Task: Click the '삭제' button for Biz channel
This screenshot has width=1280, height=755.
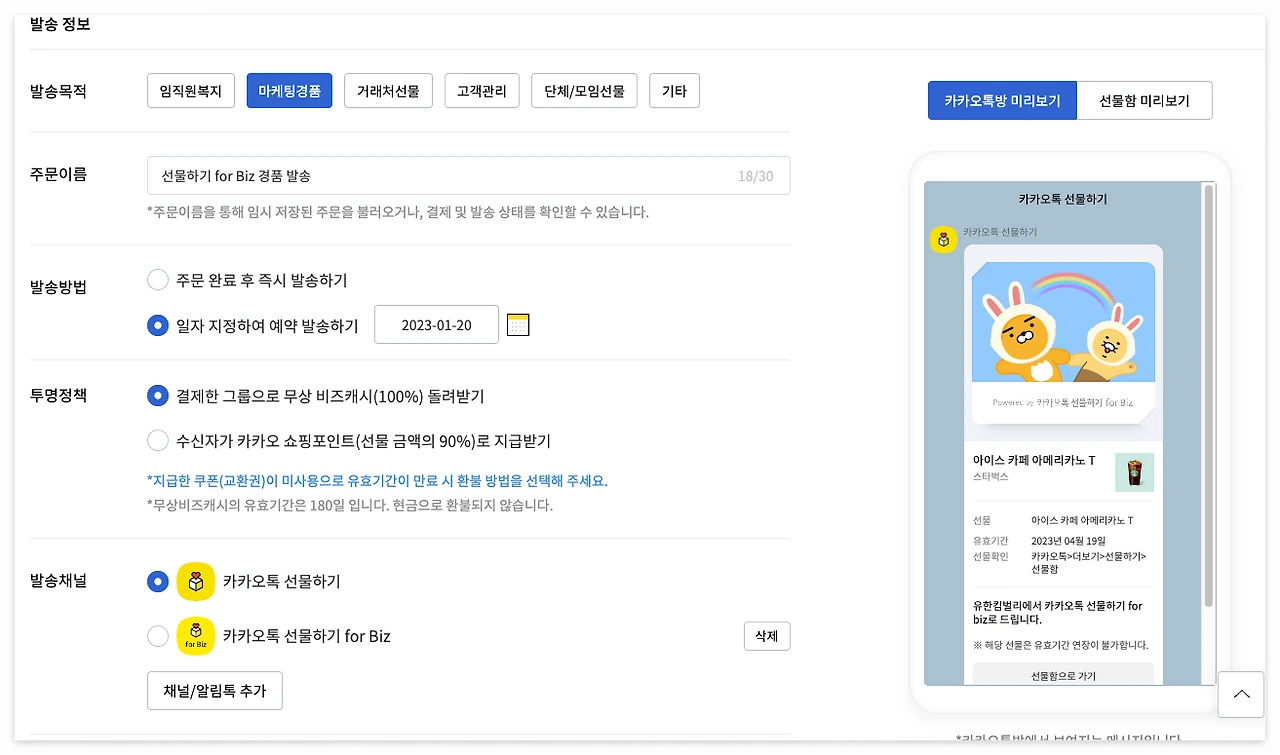Action: pyautogui.click(x=767, y=636)
